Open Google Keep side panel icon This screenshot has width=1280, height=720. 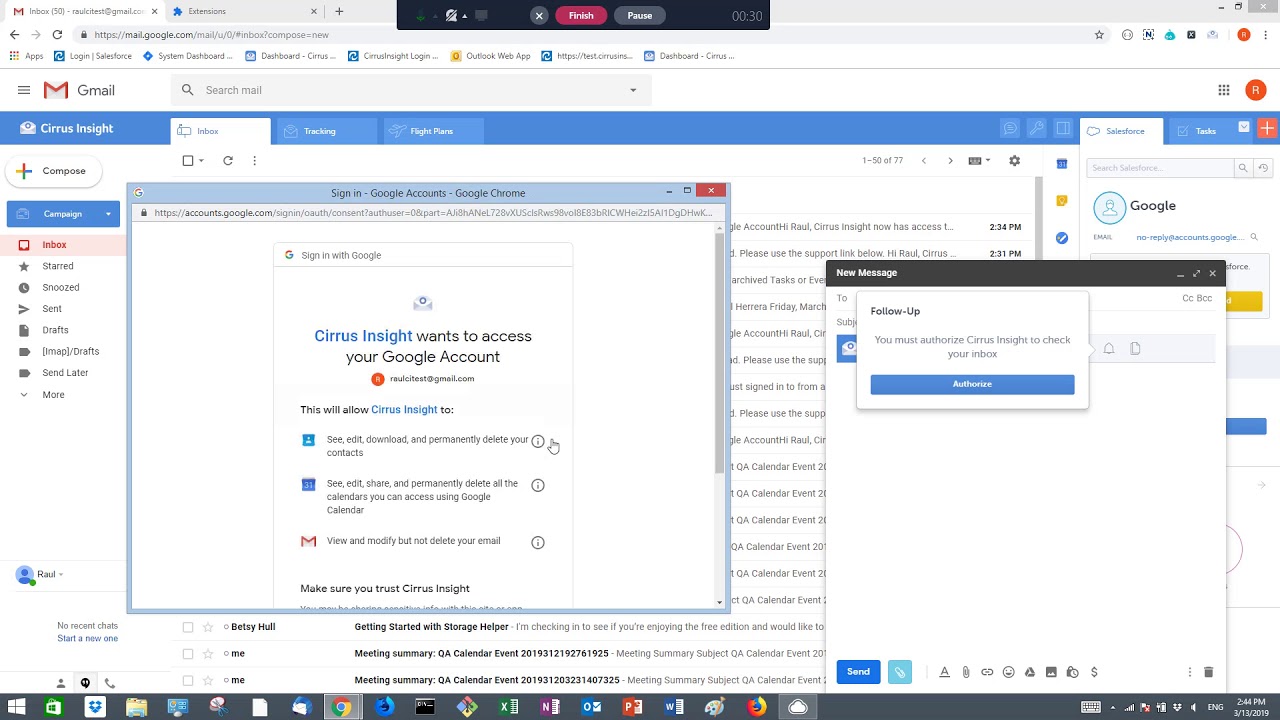(1062, 201)
